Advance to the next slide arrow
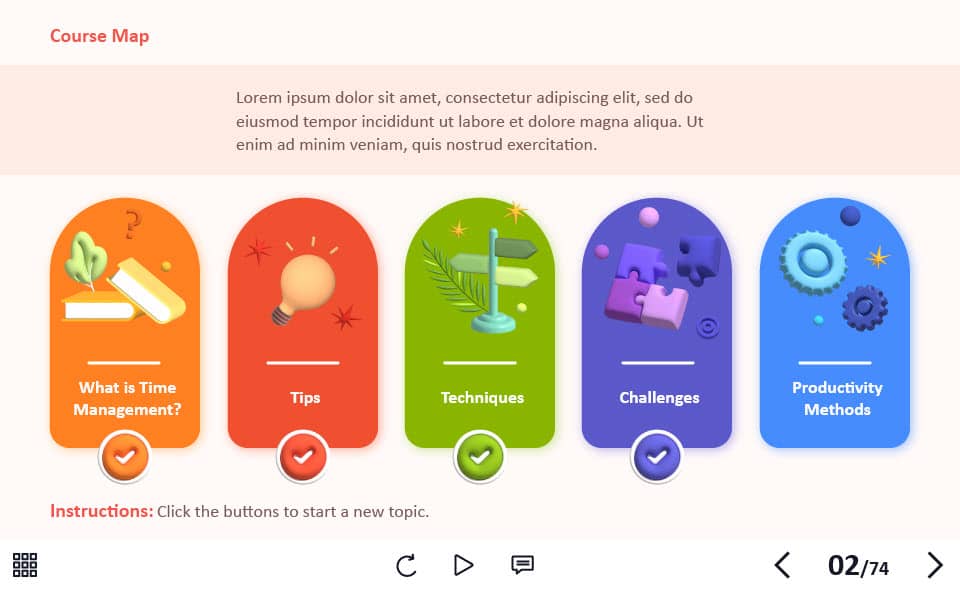 (x=934, y=565)
